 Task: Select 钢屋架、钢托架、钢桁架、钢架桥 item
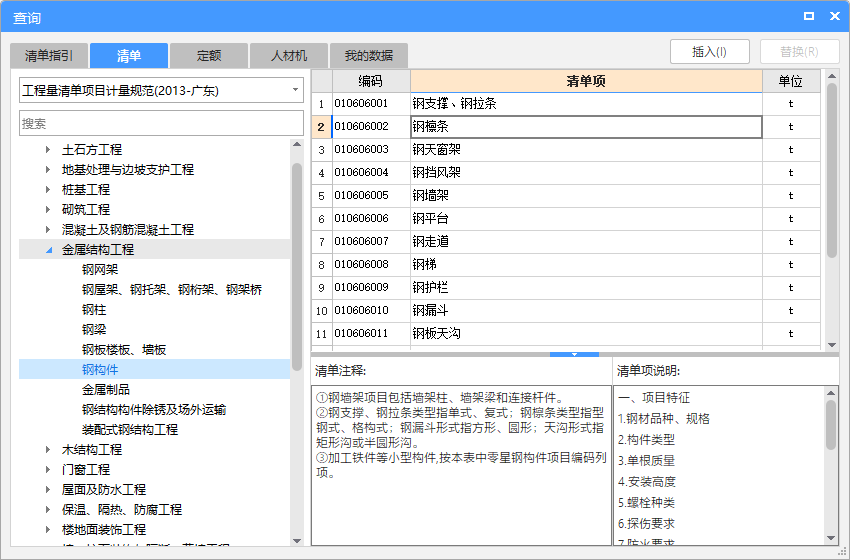[x=172, y=289]
